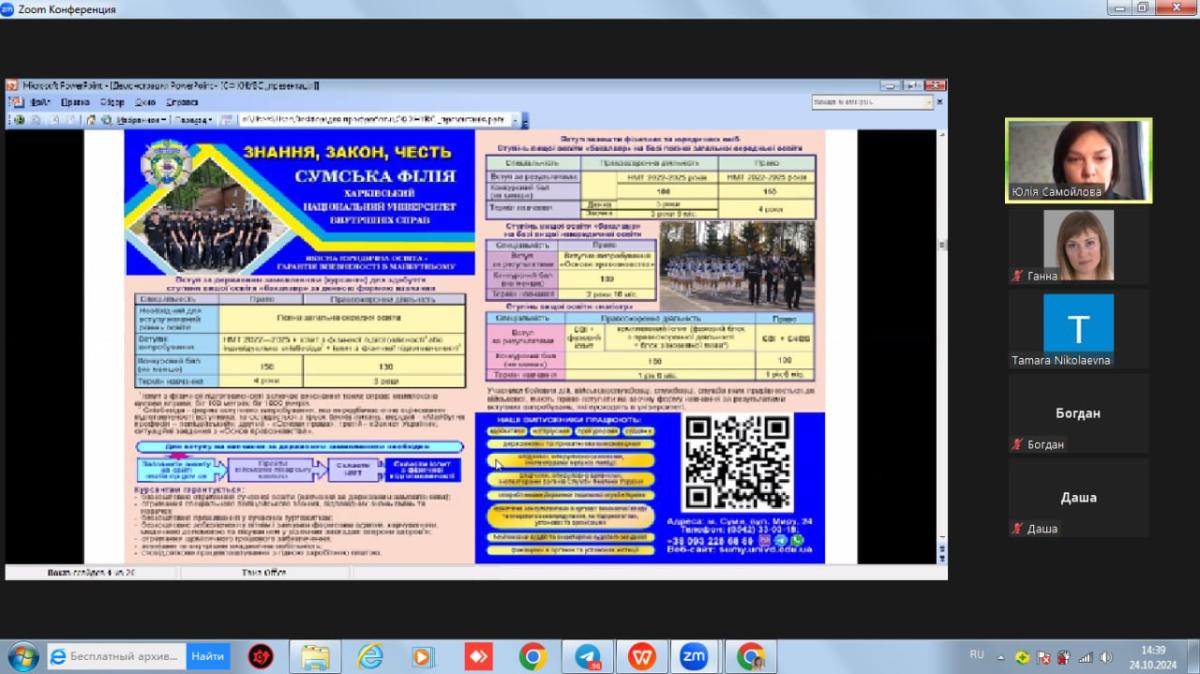
Task: Open the red AnyDesk taskbar icon
Action: (478, 656)
